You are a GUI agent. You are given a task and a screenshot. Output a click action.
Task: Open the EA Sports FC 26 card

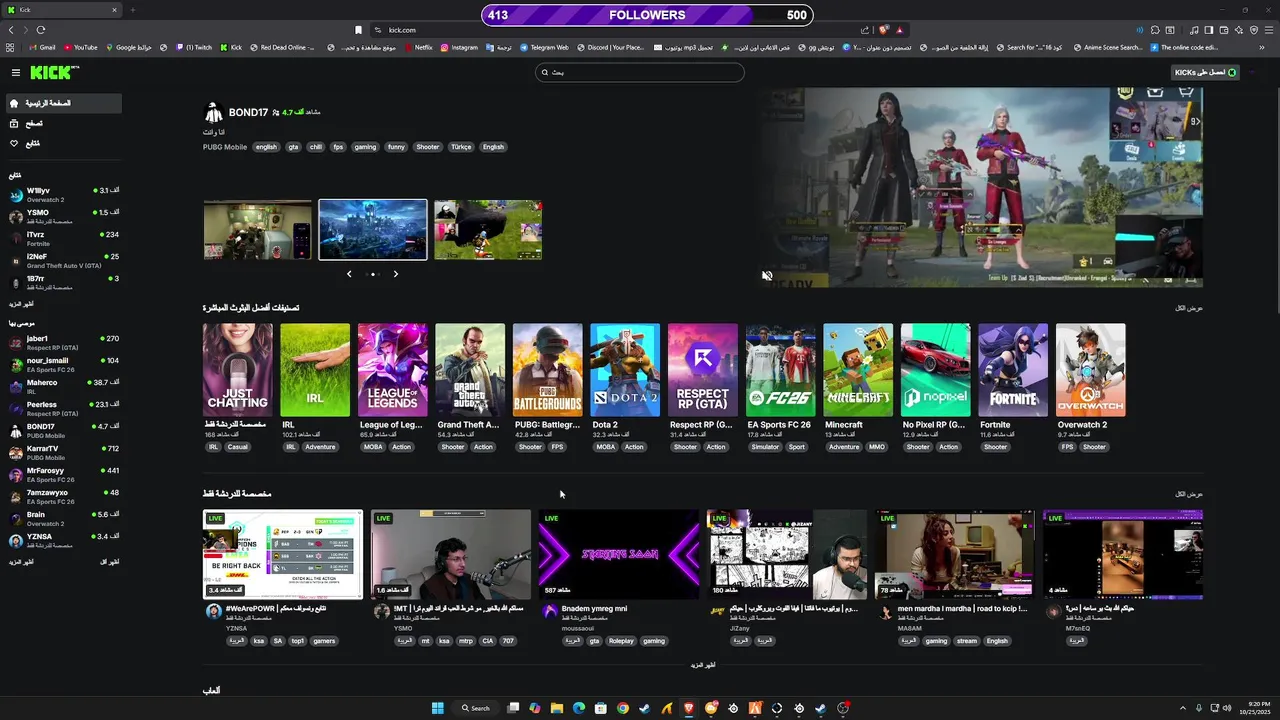781,370
